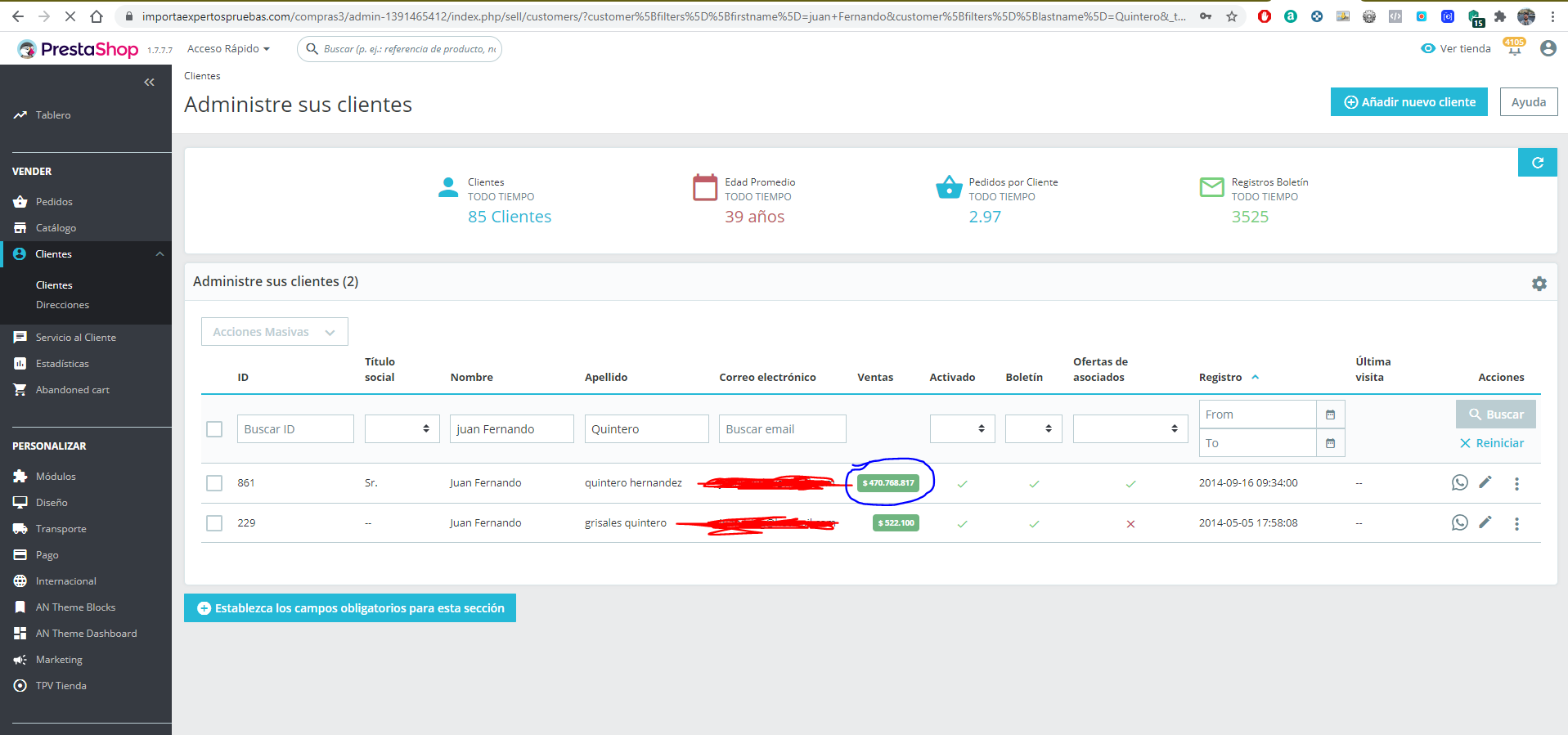Click the Buscar ID filter field
Viewport: 1568px width, 735px height.
[296, 429]
